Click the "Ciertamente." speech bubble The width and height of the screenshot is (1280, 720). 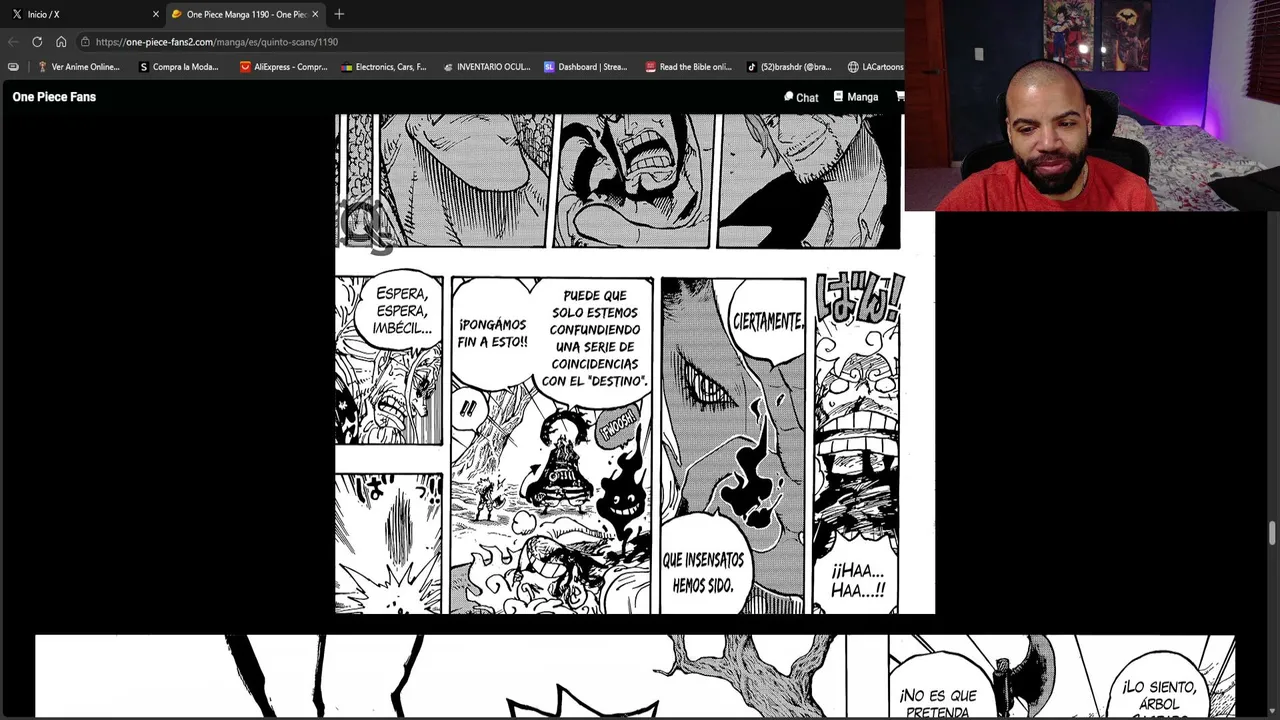pos(768,322)
